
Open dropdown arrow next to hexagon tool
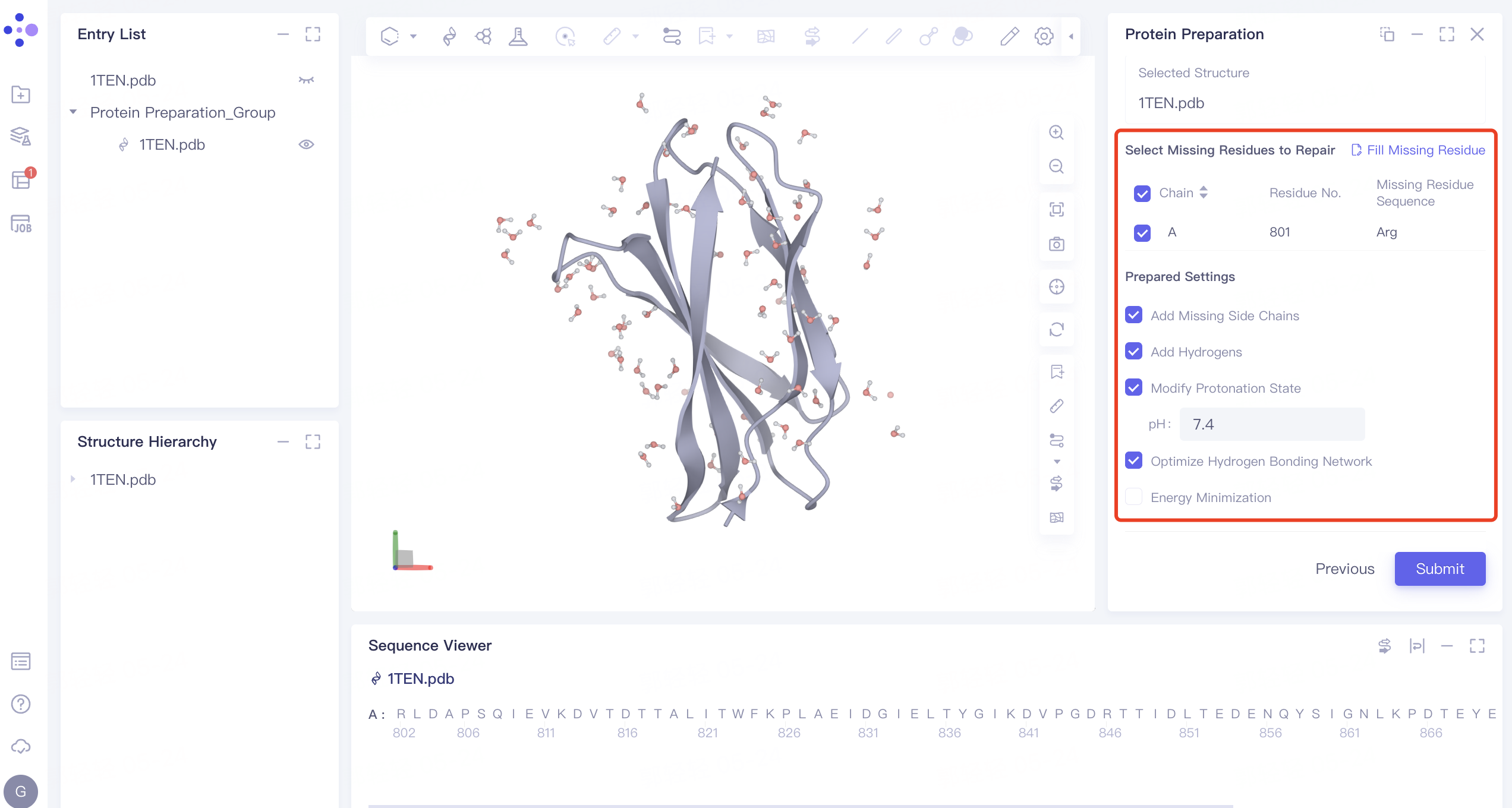click(413, 36)
